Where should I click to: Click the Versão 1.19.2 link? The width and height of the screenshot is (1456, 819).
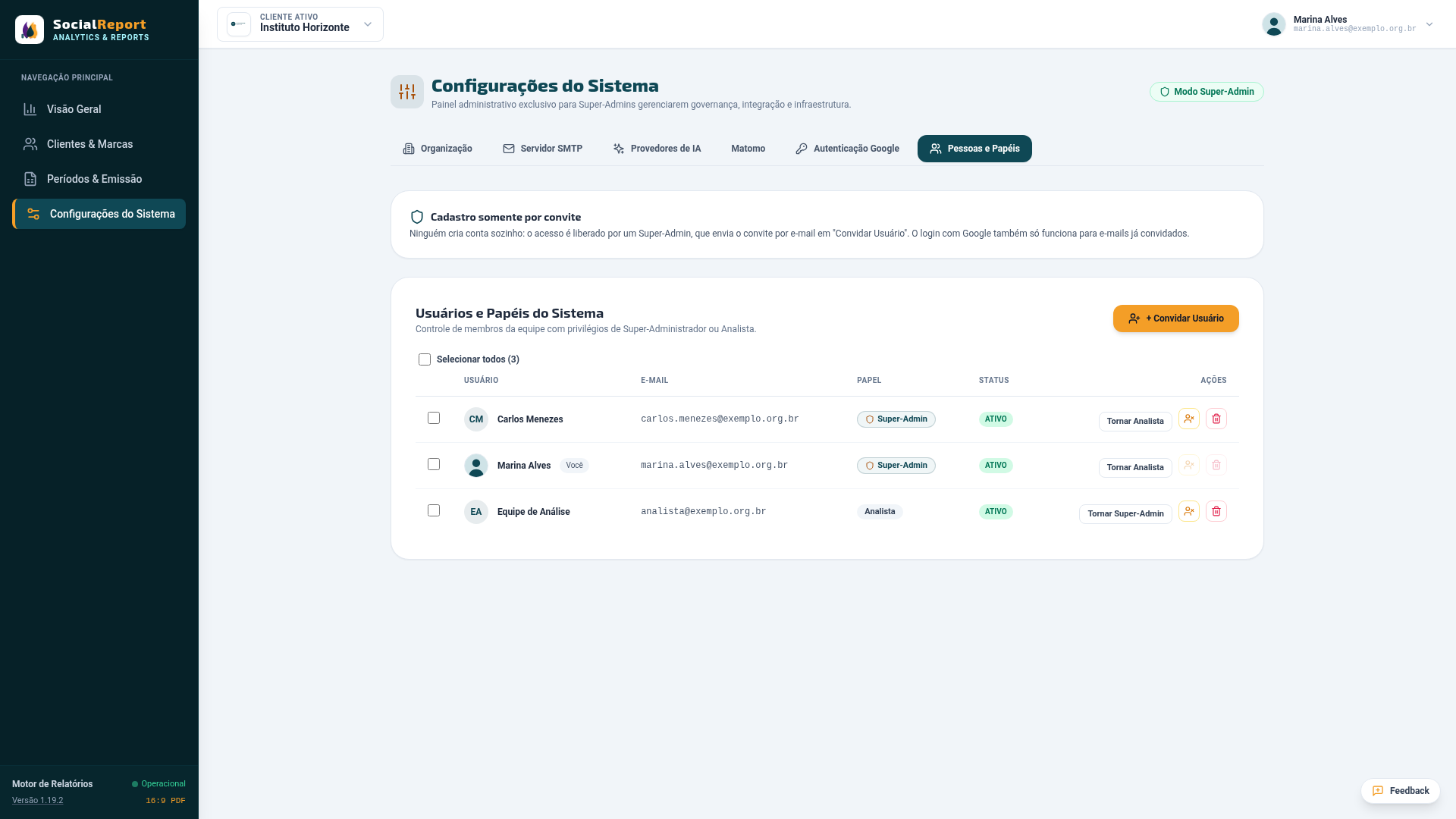click(38, 801)
